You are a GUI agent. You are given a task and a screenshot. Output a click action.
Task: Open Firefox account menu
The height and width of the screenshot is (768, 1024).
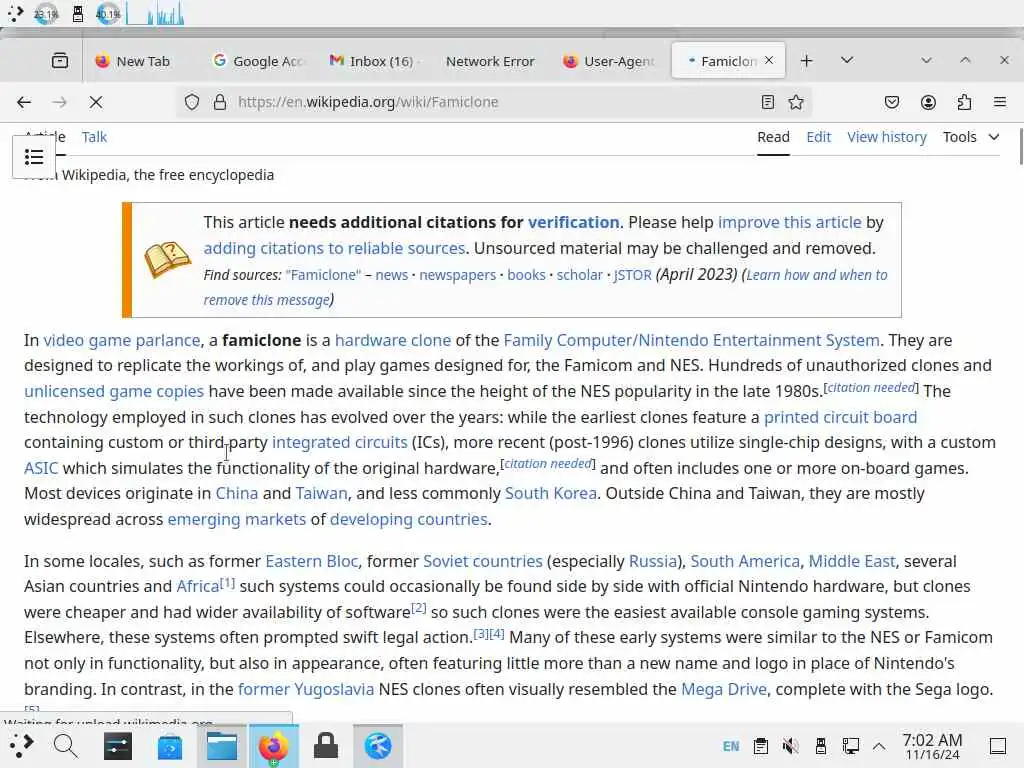coord(928,102)
